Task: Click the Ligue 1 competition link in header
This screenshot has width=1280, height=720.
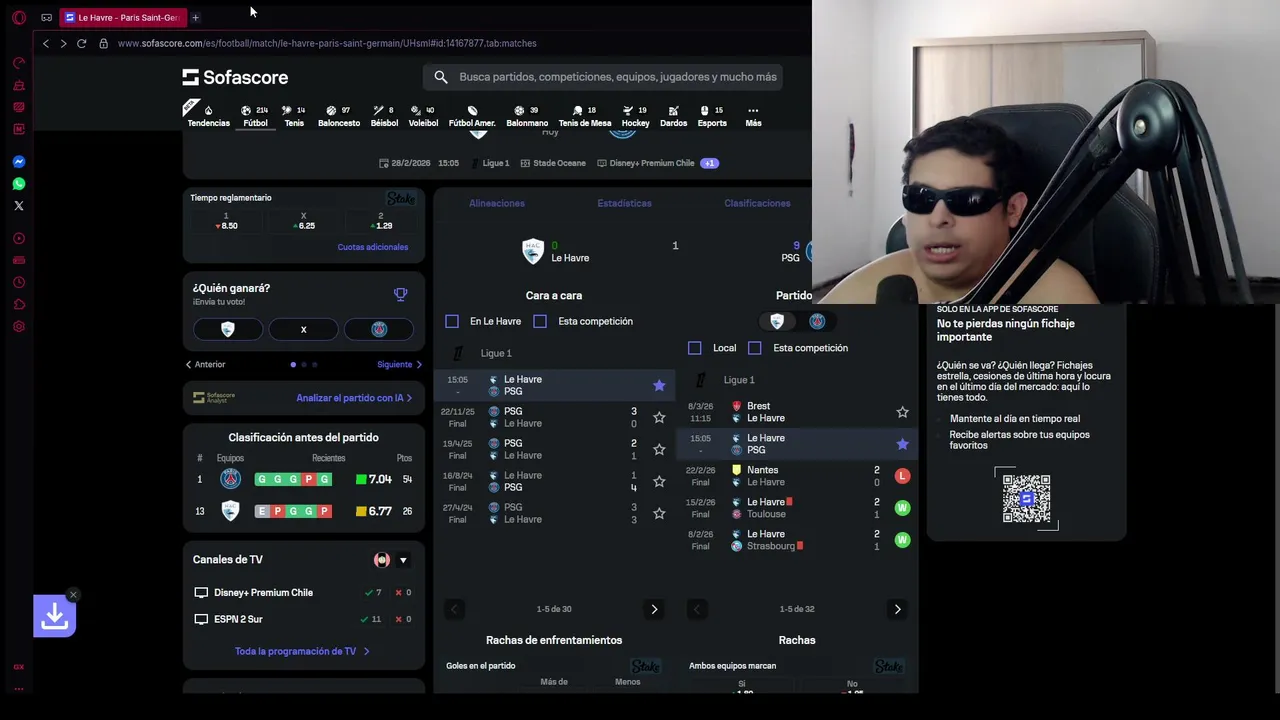Action: [x=496, y=163]
